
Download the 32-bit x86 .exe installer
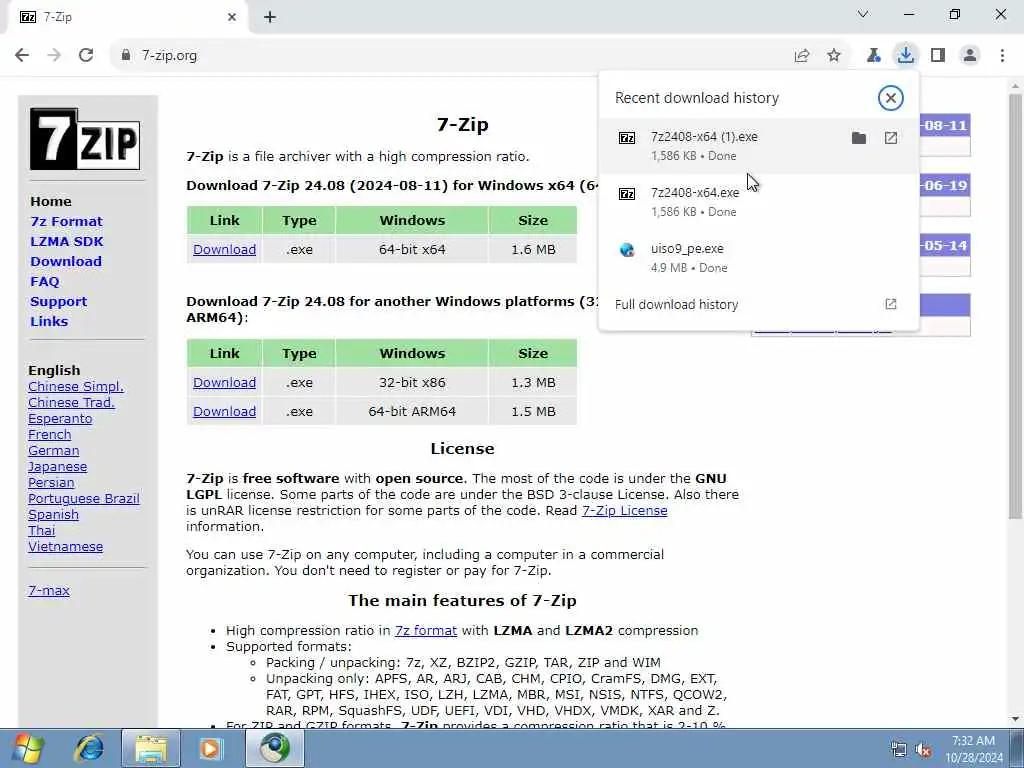click(x=225, y=383)
